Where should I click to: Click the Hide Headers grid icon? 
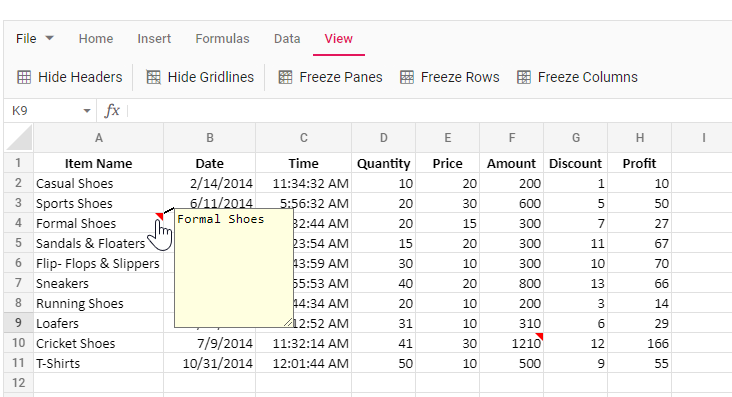pyautogui.click(x=24, y=77)
